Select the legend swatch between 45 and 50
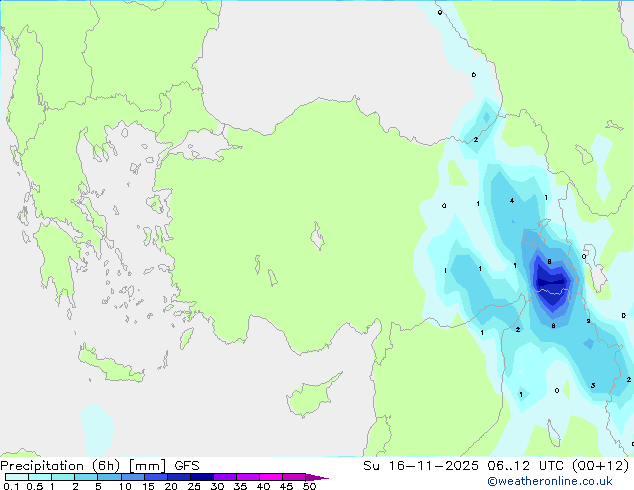 click(x=294, y=477)
